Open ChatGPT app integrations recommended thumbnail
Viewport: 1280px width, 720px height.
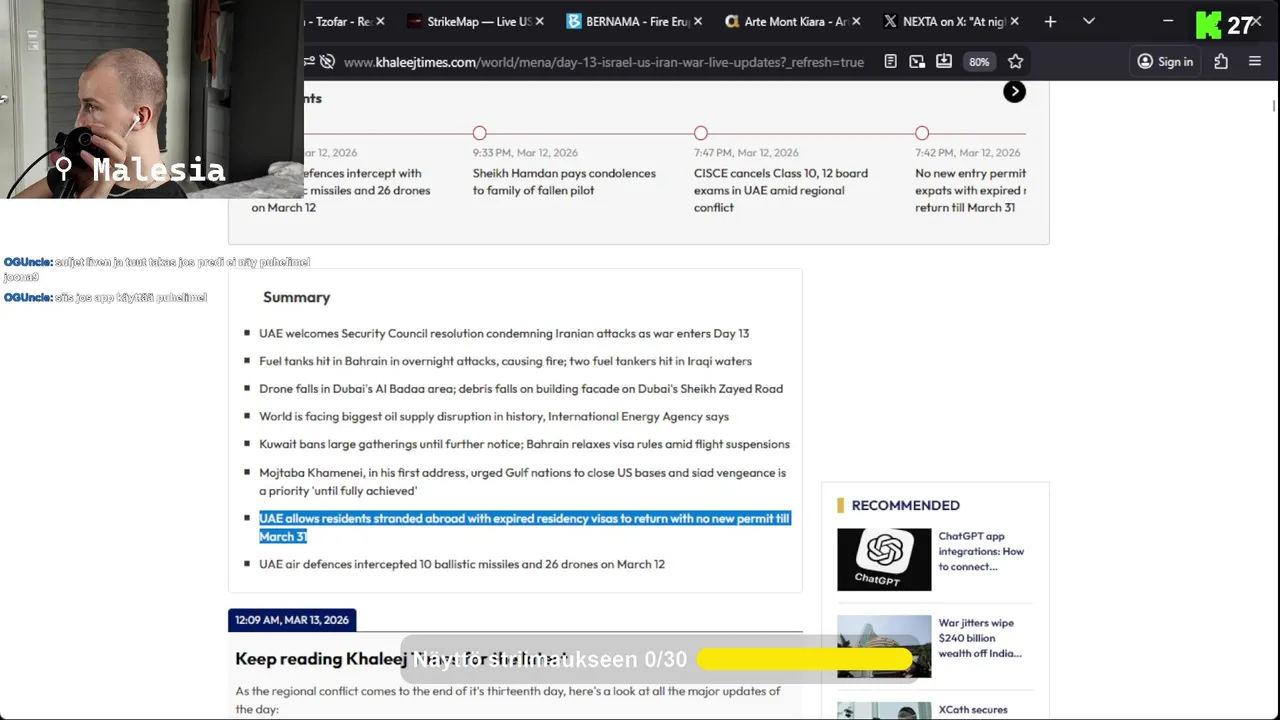click(x=884, y=559)
